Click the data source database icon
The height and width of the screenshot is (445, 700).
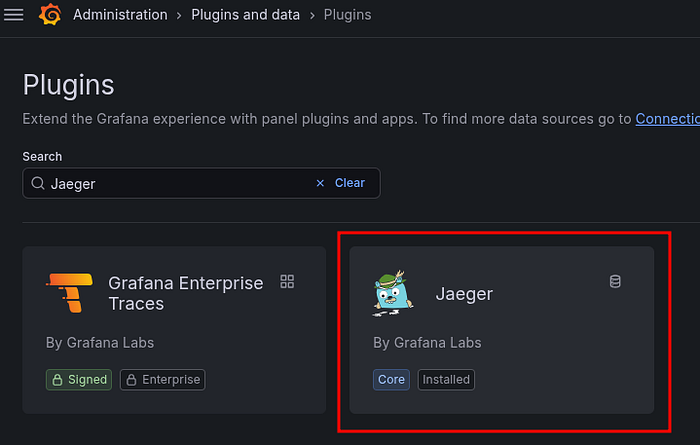[x=615, y=282]
